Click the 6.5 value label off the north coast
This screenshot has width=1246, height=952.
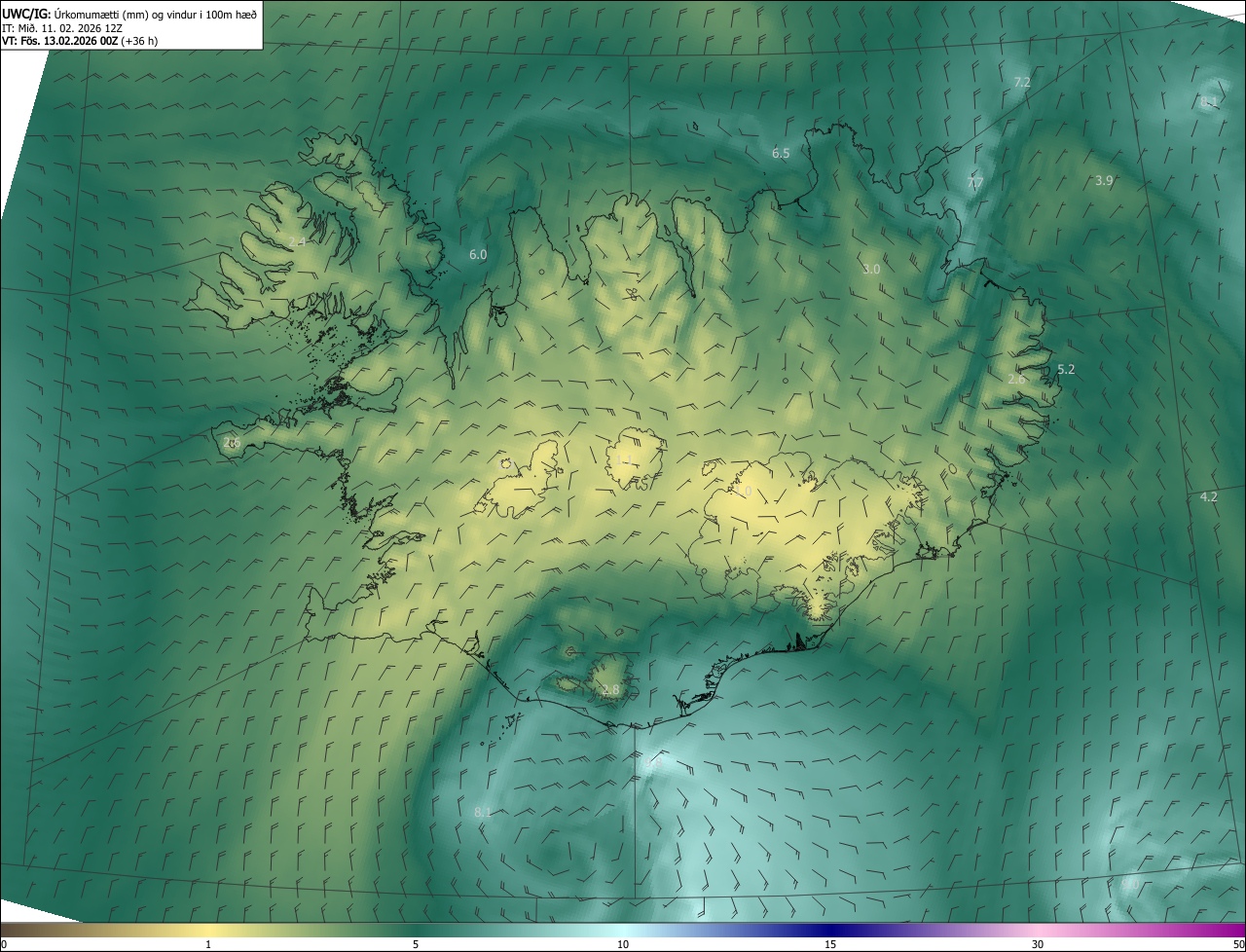pos(781,154)
